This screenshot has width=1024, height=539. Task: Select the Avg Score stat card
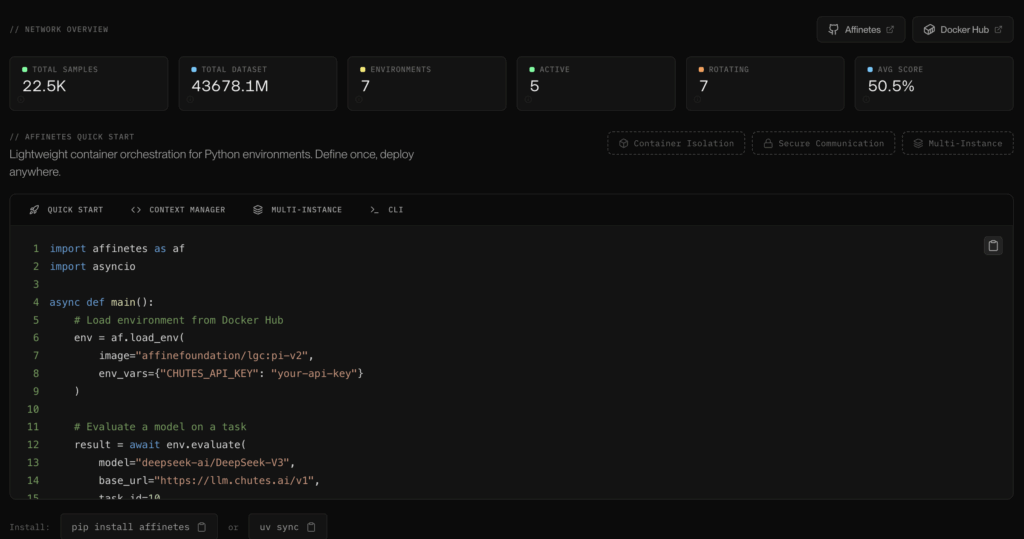(x=934, y=83)
